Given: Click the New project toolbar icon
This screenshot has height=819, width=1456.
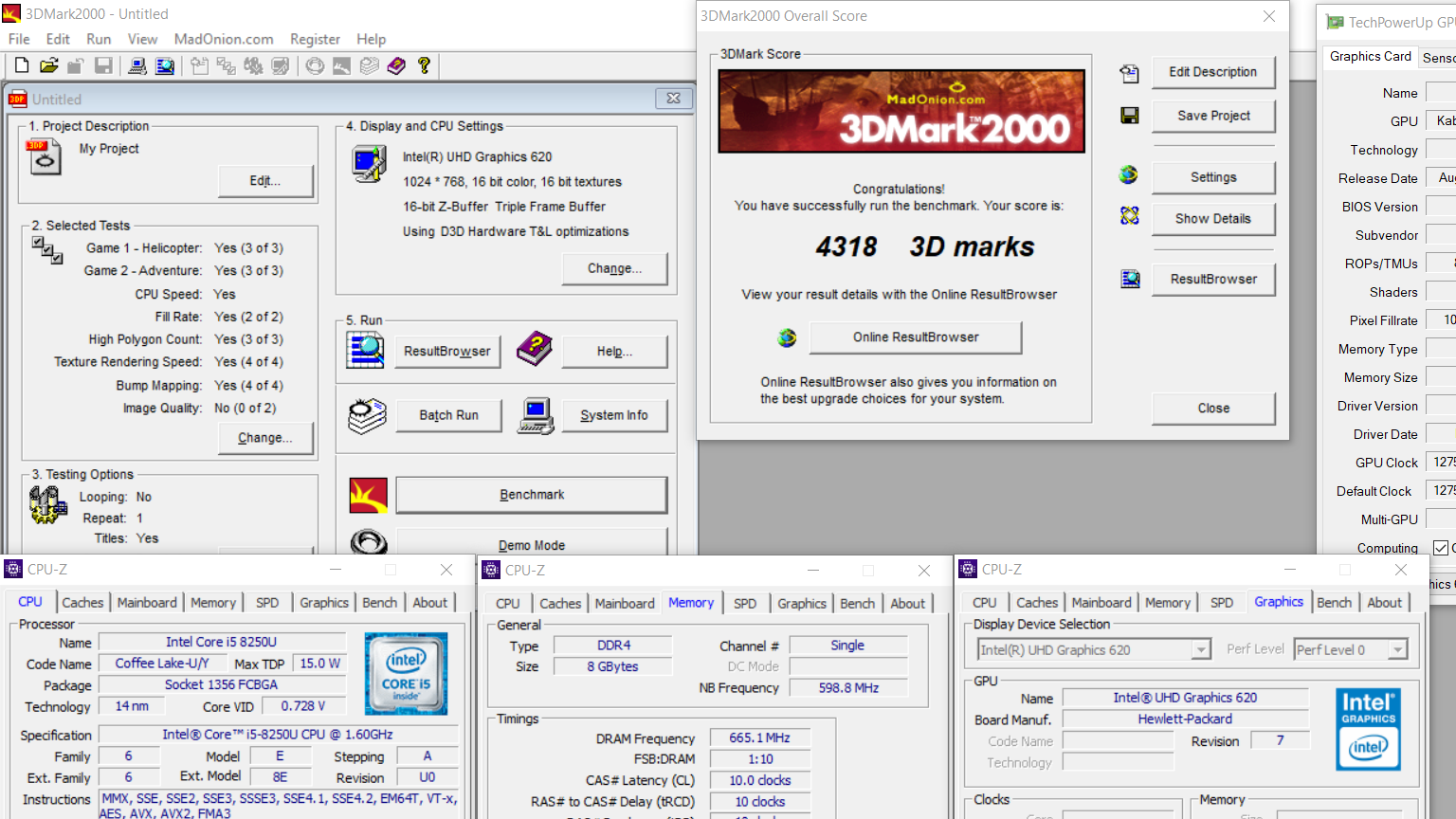Looking at the screenshot, I should (x=21, y=65).
